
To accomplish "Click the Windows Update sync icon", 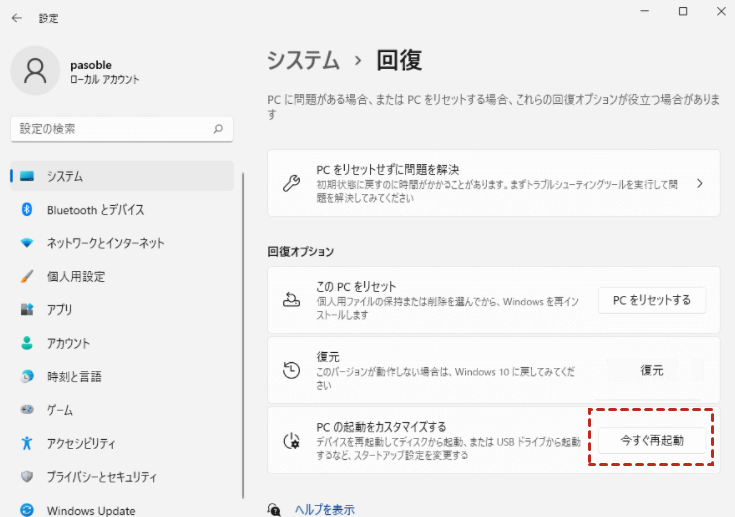I will 27,510.
